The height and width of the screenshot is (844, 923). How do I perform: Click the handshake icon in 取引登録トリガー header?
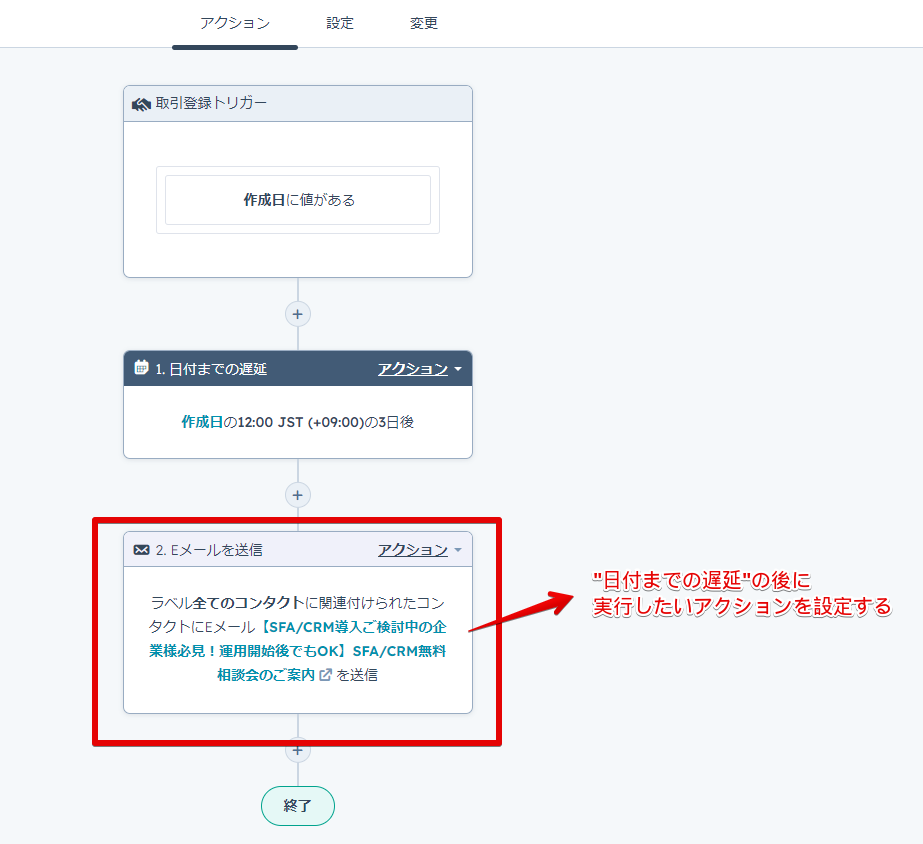pyautogui.click(x=141, y=104)
